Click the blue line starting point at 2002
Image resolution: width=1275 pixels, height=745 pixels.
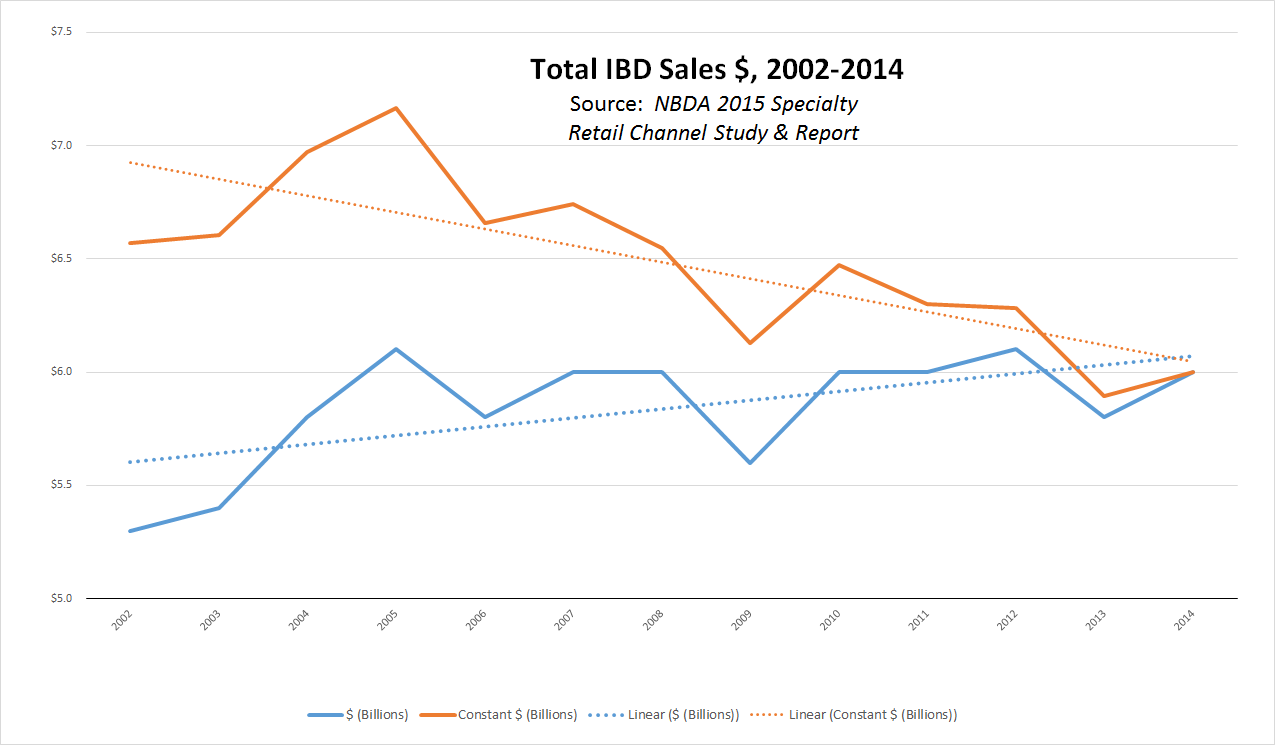pos(130,530)
